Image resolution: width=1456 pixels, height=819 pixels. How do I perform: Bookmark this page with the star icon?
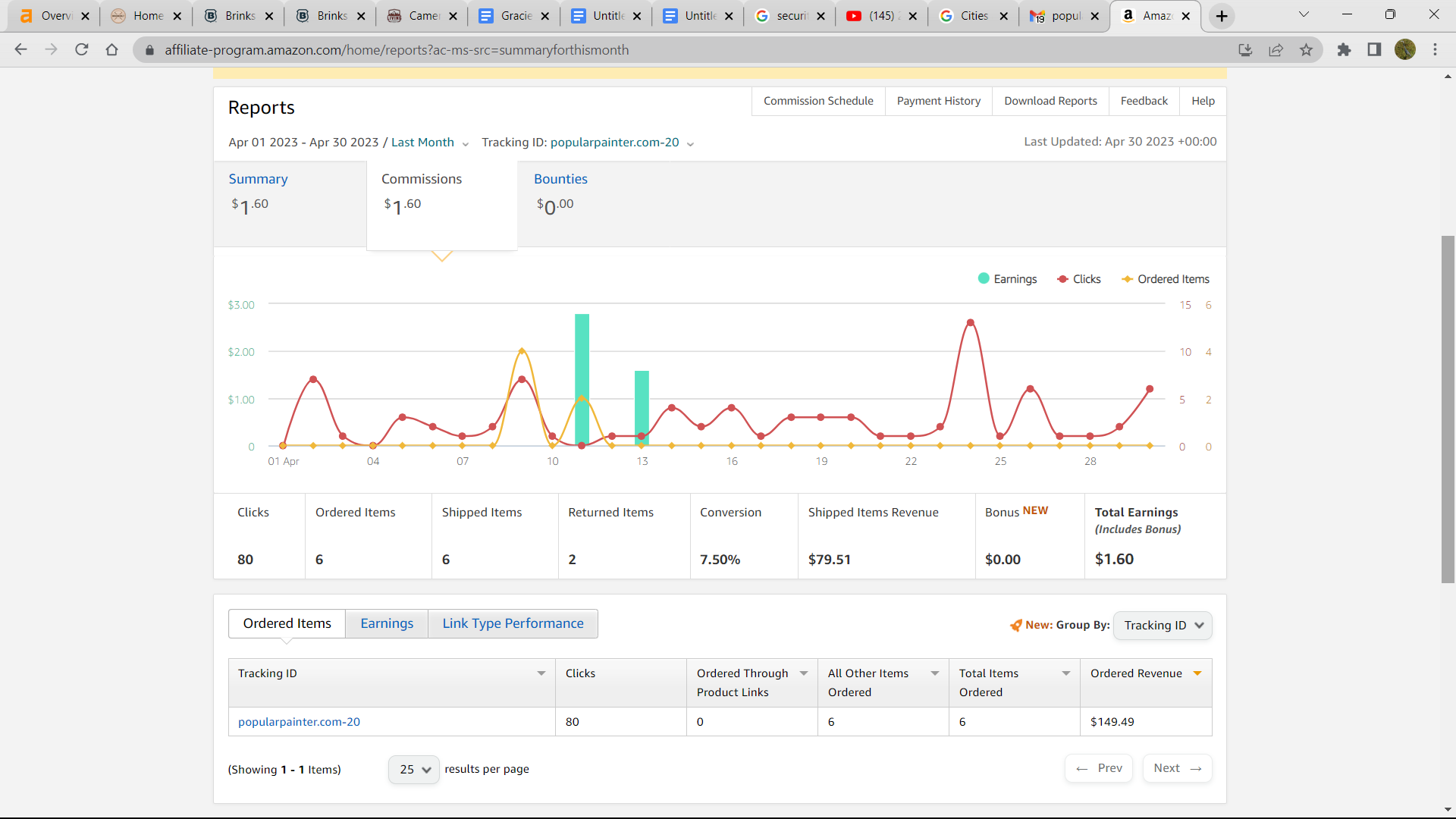click(x=1306, y=49)
